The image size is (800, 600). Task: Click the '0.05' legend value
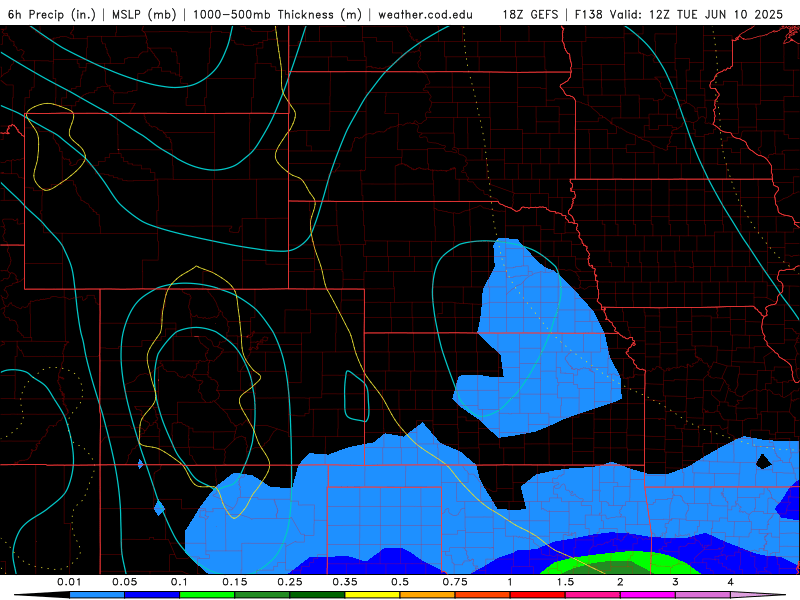click(x=124, y=582)
